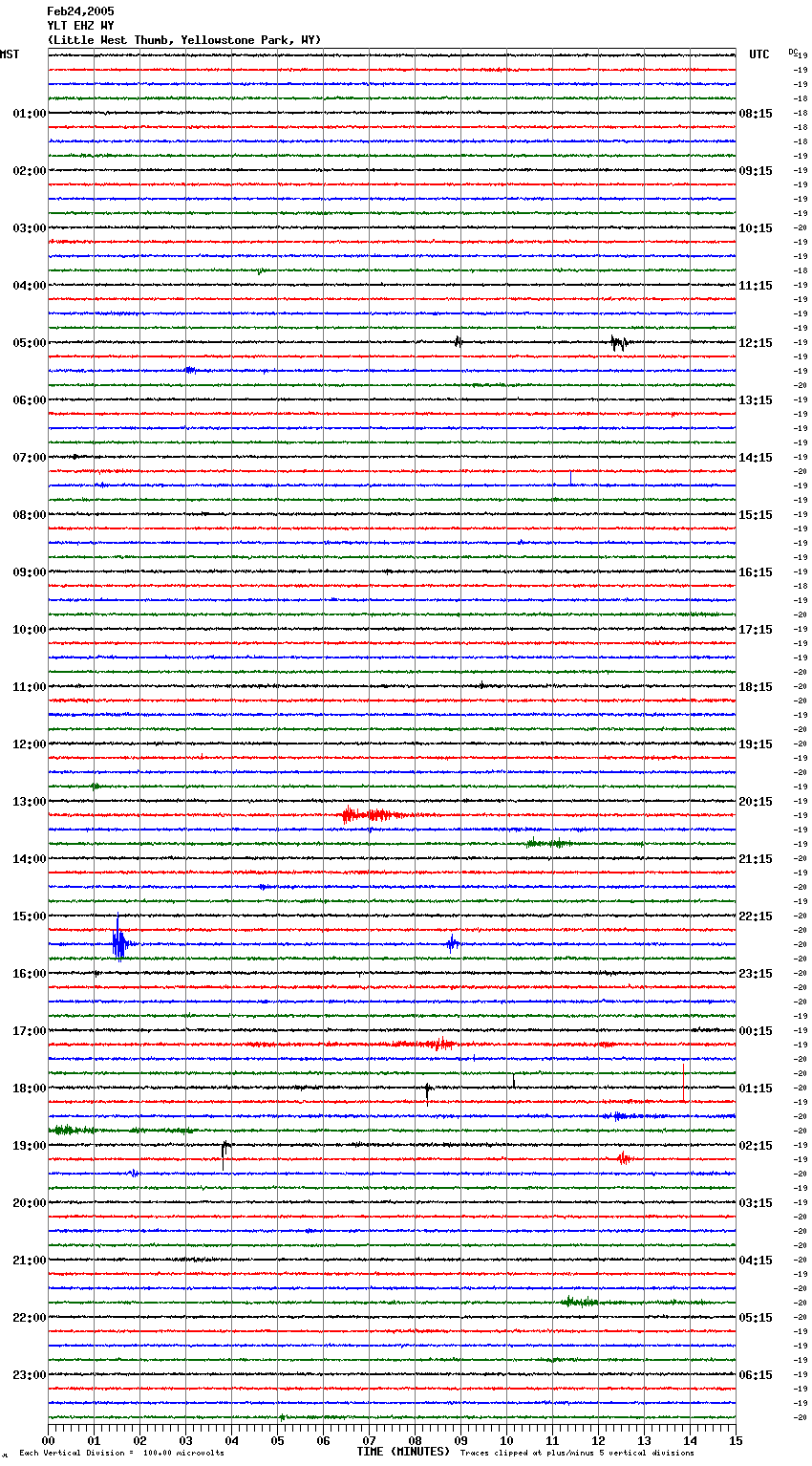This screenshot has height=1466, width=812.
Task: Click the small black event near minute 9 on the 05:00 trace
Action: click(x=459, y=341)
